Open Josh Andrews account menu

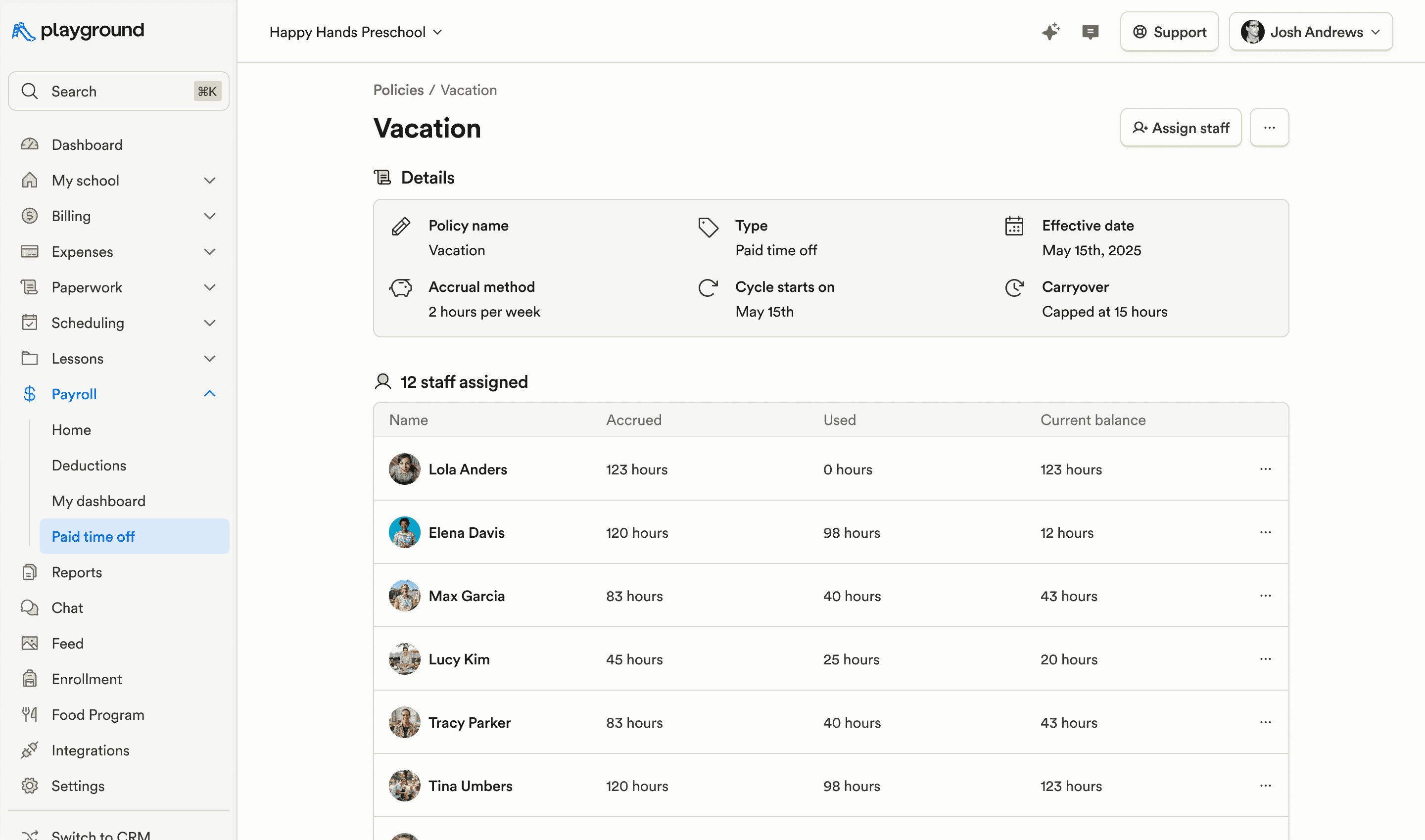point(1310,32)
